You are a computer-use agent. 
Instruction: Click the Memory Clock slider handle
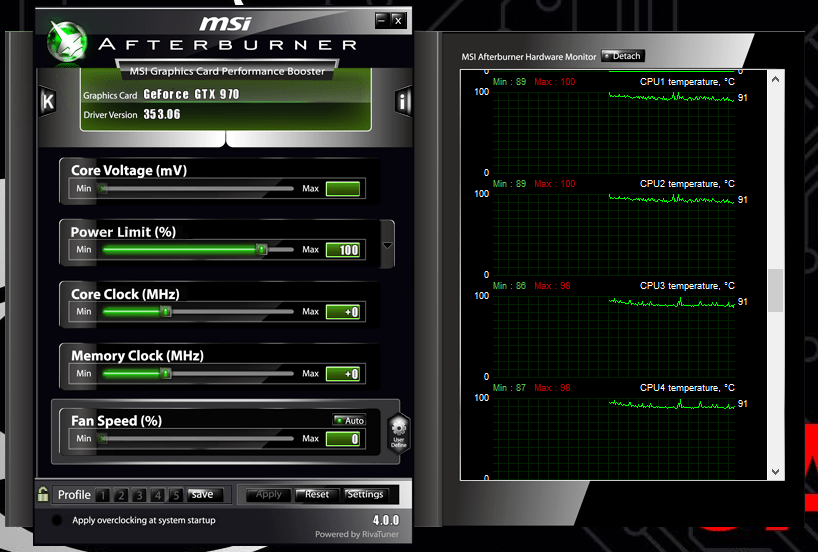(165, 374)
